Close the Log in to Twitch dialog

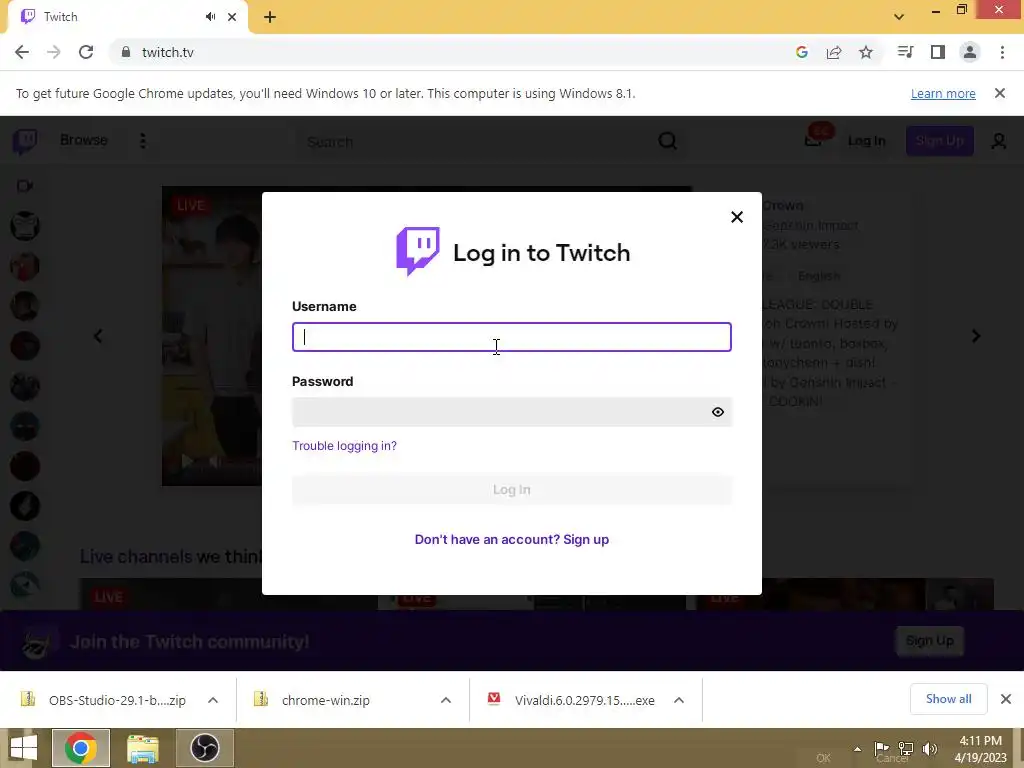(737, 217)
